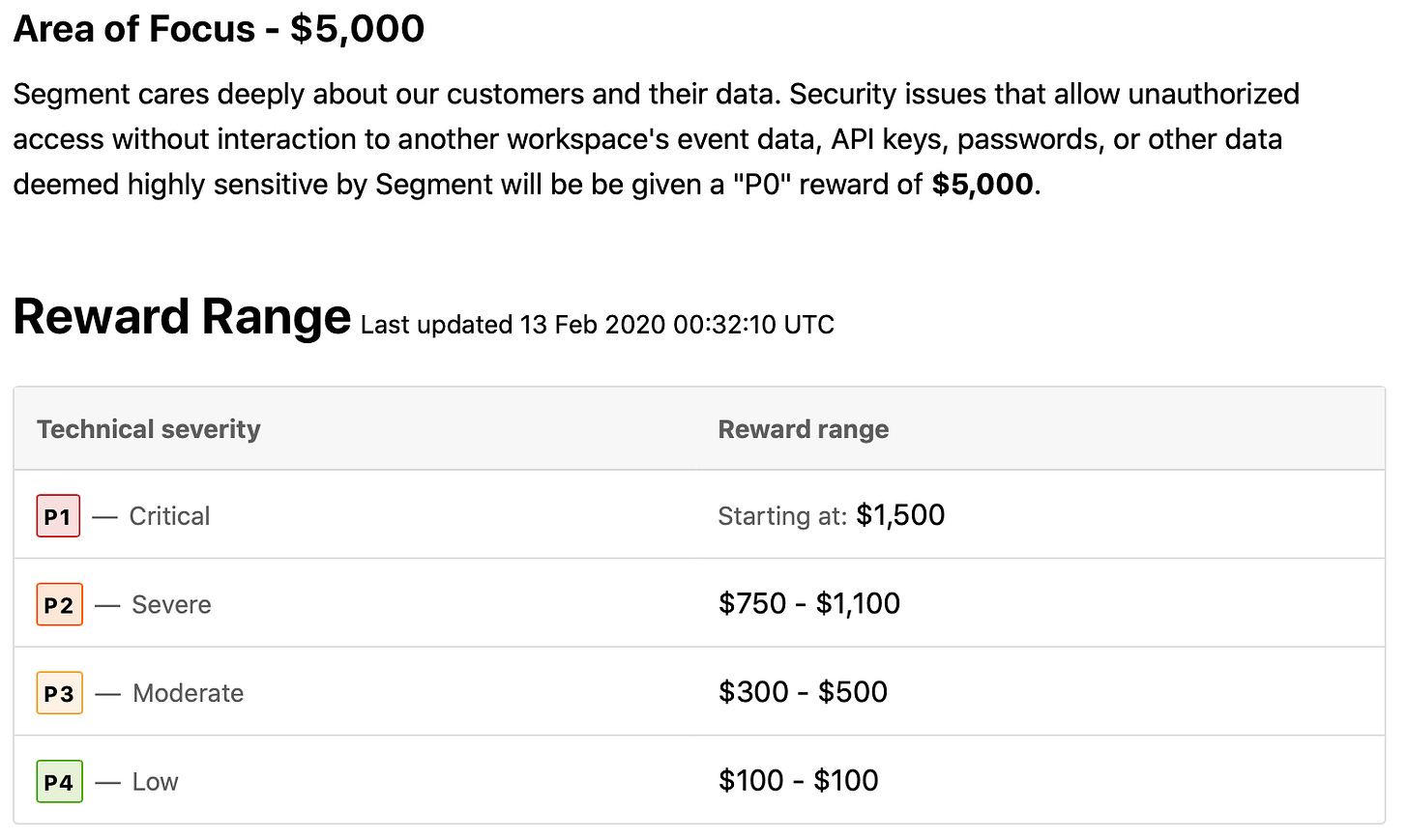The height and width of the screenshot is (840, 1408).
Task: Click the Area of Focus - $5,000 heading
Action: click(219, 29)
